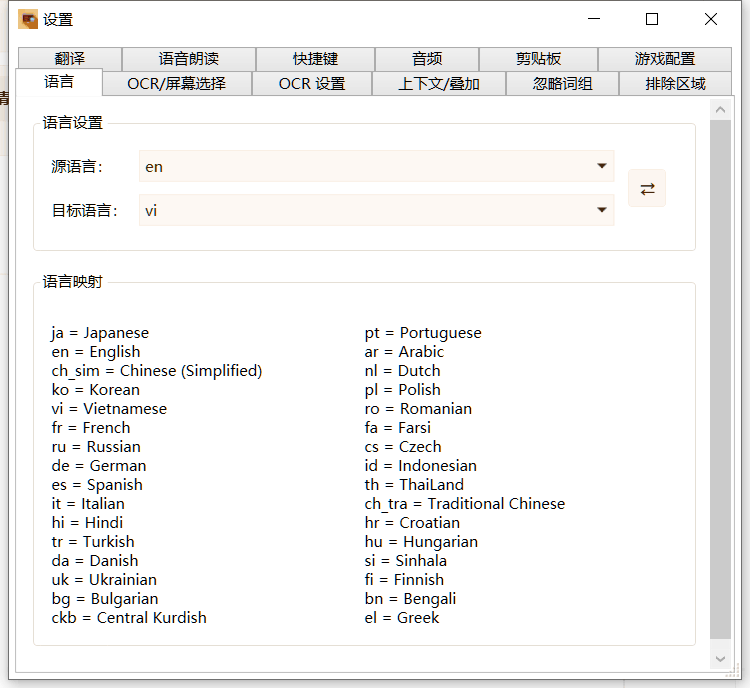Click 'pl = Polish' mapping text
The image size is (750, 688).
(402, 390)
